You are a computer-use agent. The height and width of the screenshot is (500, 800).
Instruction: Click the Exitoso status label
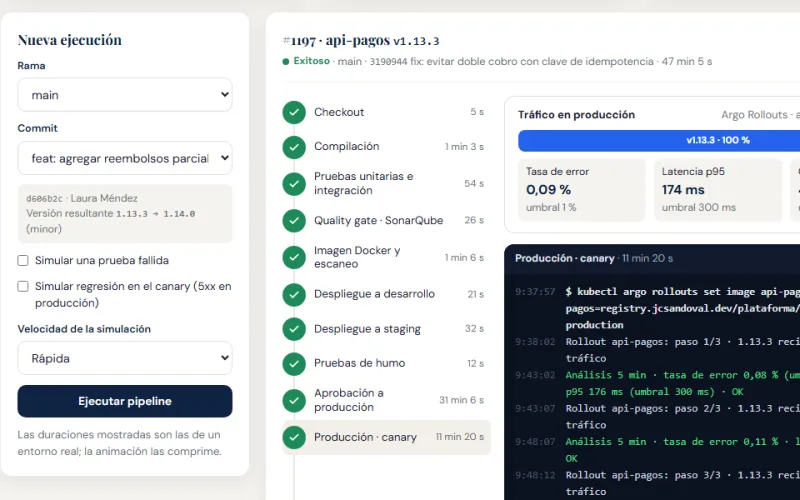click(x=311, y=61)
